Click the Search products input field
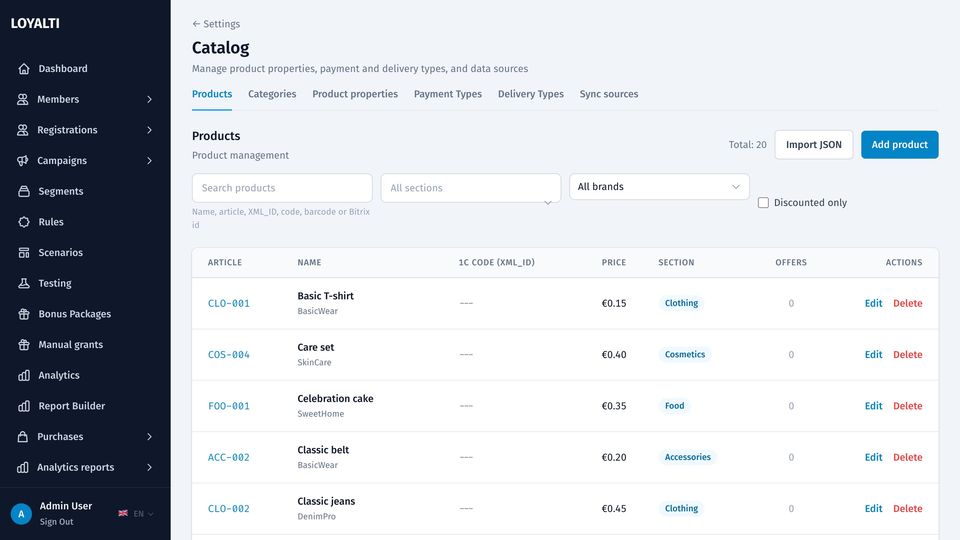 point(282,188)
